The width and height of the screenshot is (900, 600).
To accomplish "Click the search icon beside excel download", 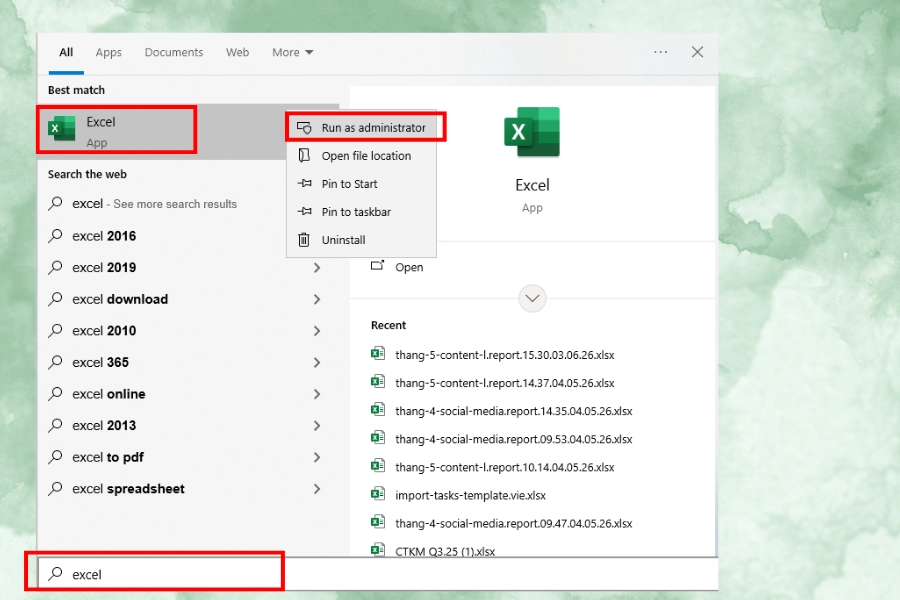I will click(x=55, y=299).
